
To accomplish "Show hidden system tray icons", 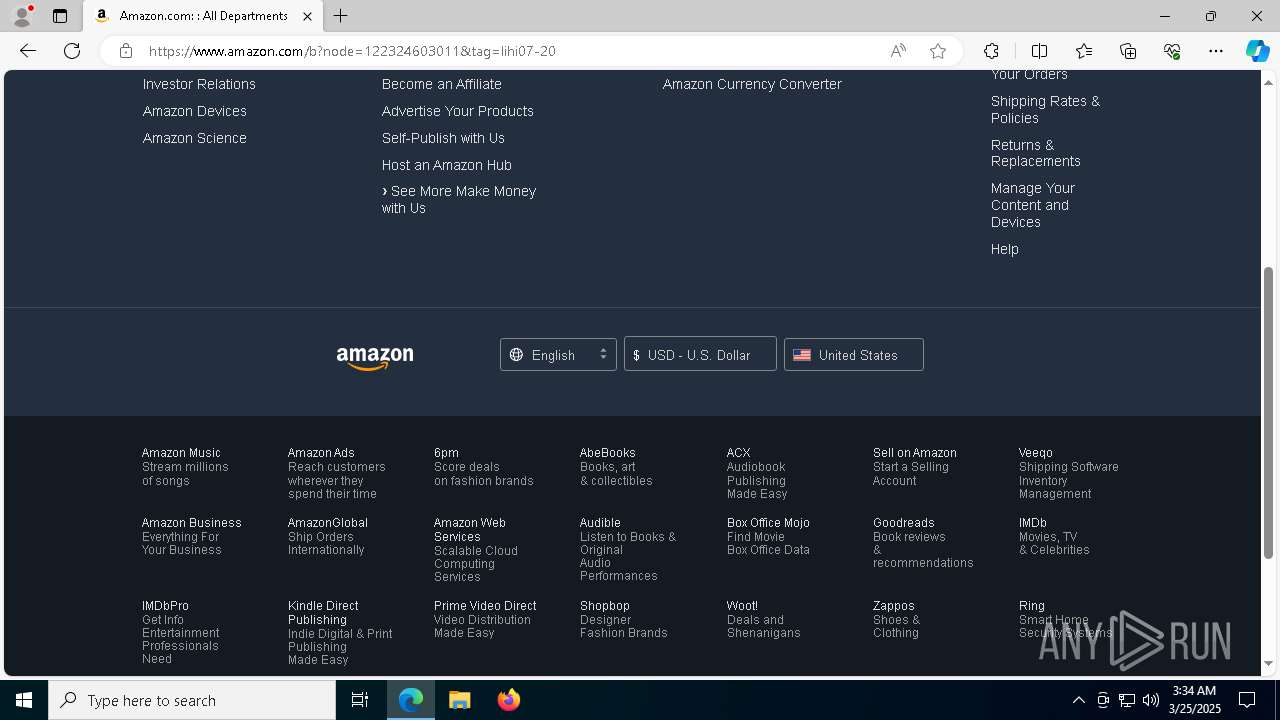I will click(x=1078, y=700).
